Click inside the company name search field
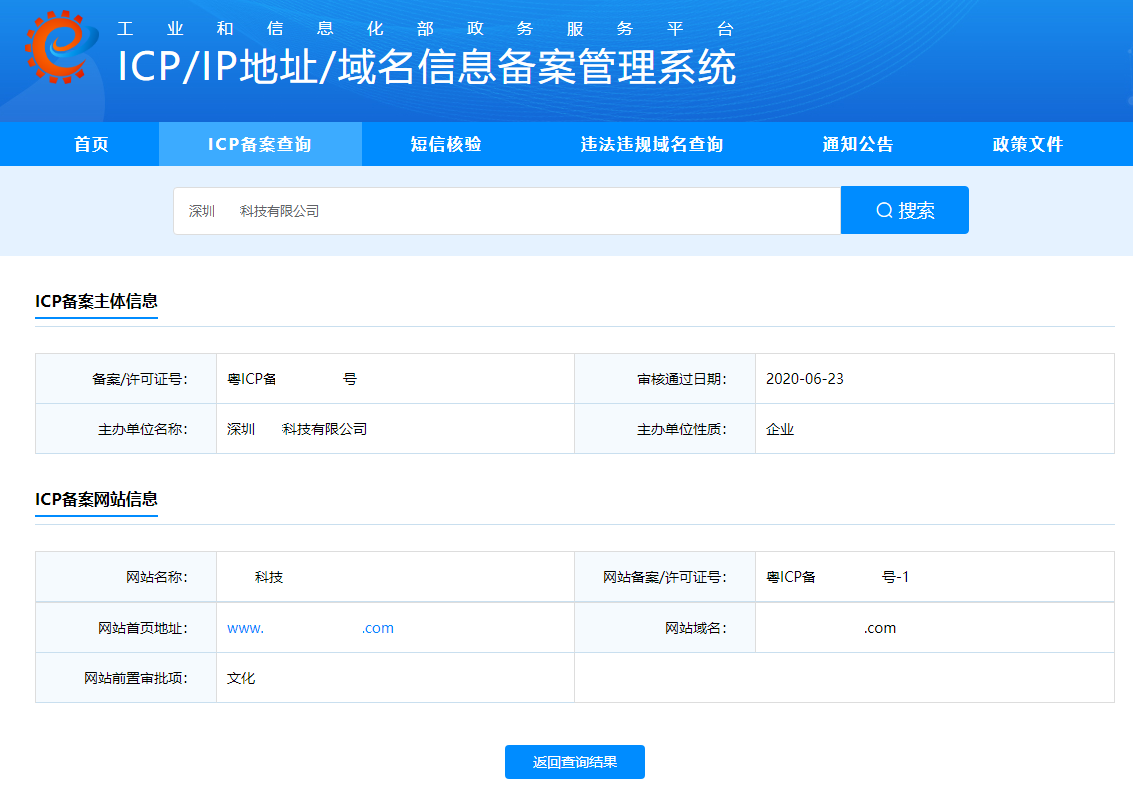1133x803 pixels. click(x=500, y=209)
